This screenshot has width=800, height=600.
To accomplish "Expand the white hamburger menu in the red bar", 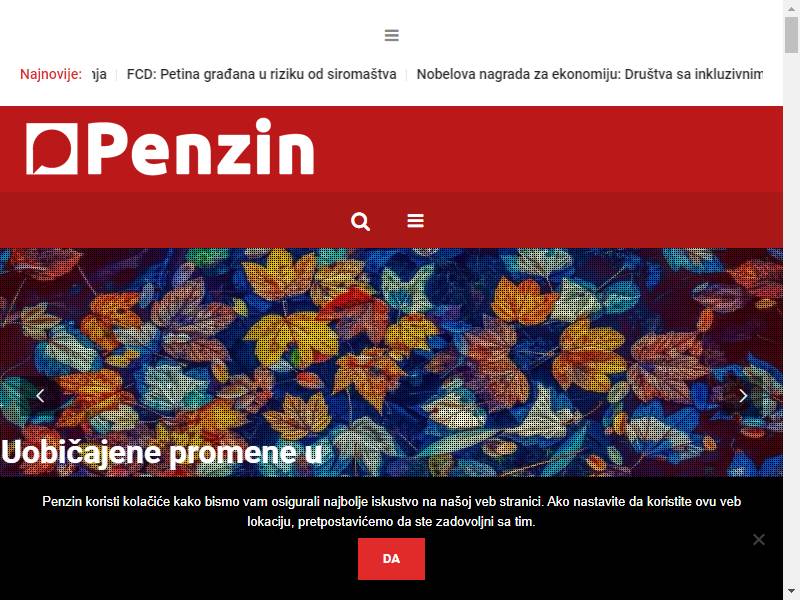I will coord(415,221).
